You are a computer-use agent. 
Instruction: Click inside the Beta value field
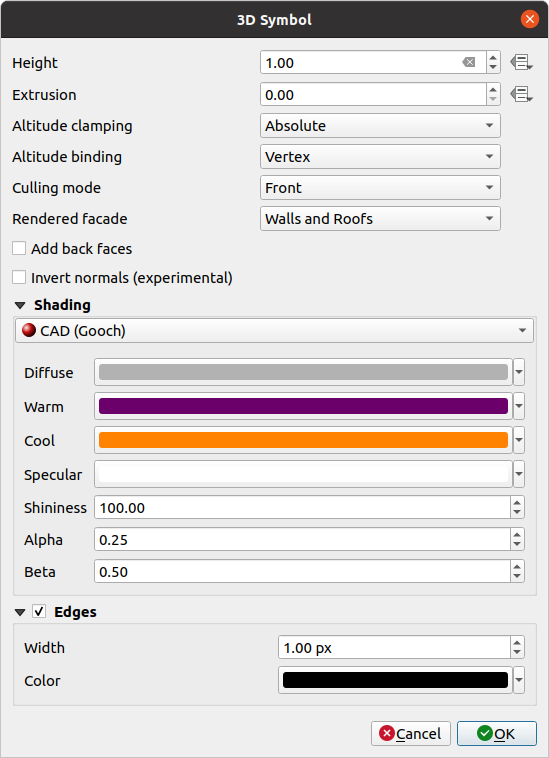click(303, 571)
